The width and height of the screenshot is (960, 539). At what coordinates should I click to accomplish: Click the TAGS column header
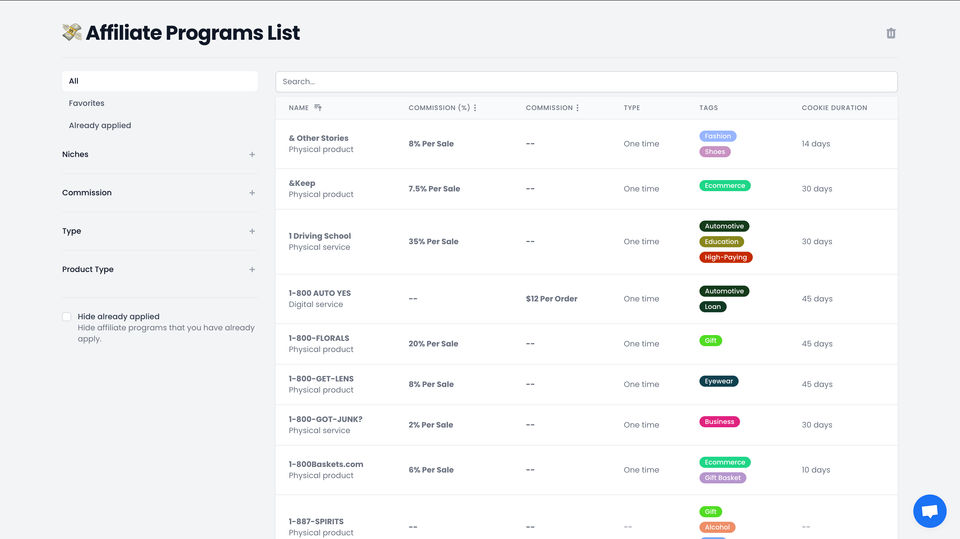(x=708, y=108)
